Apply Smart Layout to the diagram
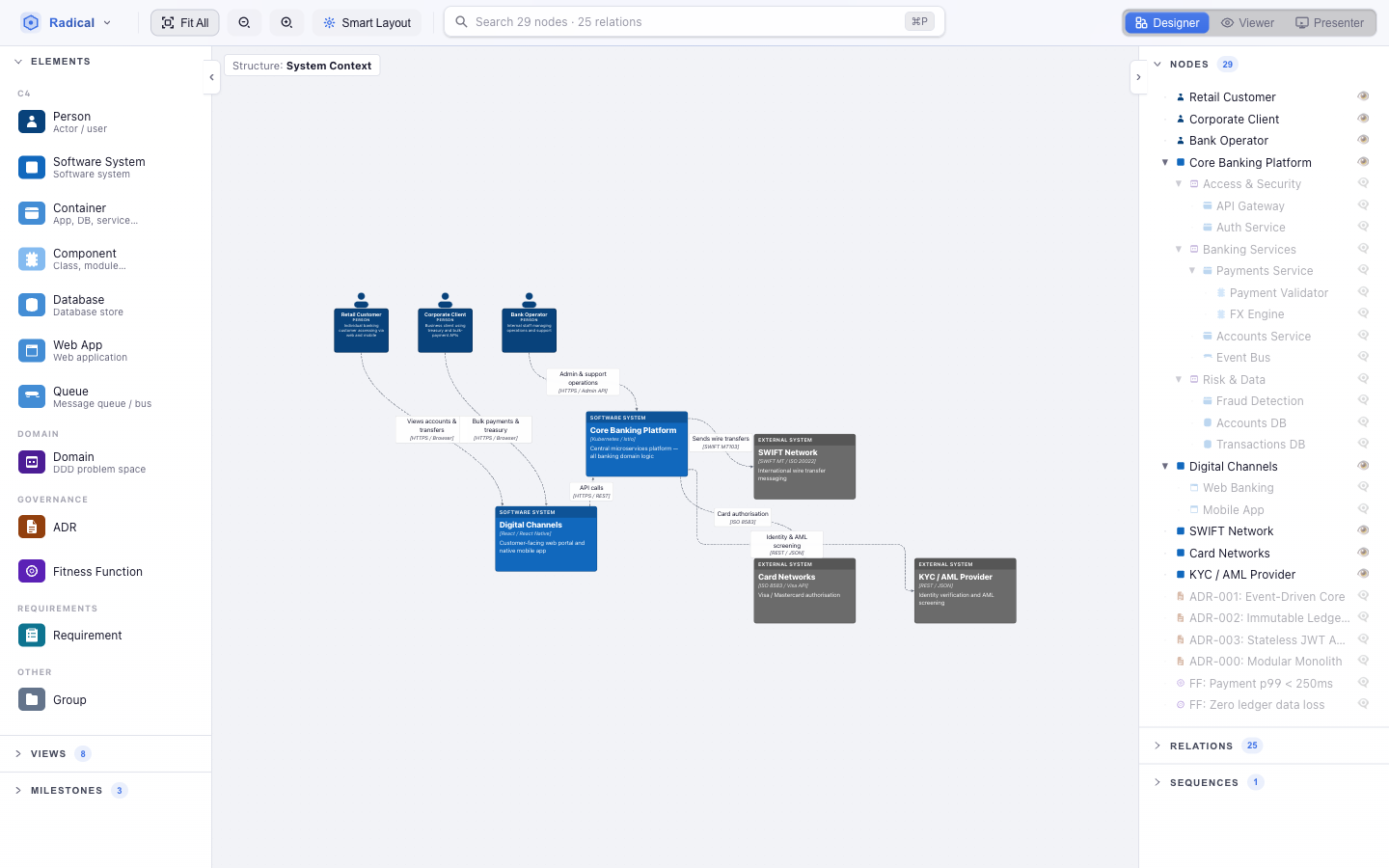Viewport: 1389px width, 868px height. tap(368, 22)
